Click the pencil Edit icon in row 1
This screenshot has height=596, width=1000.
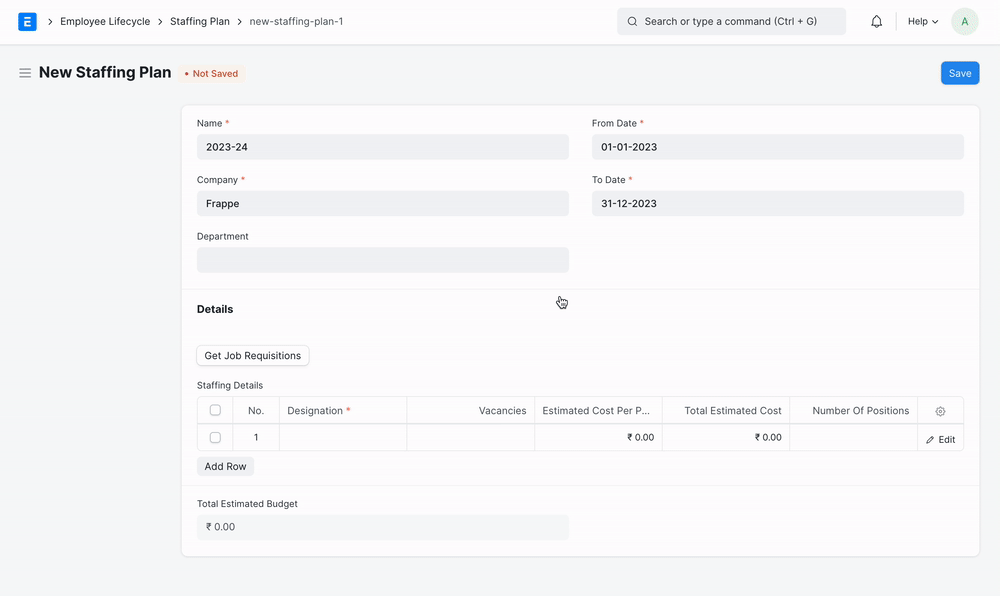(931, 440)
